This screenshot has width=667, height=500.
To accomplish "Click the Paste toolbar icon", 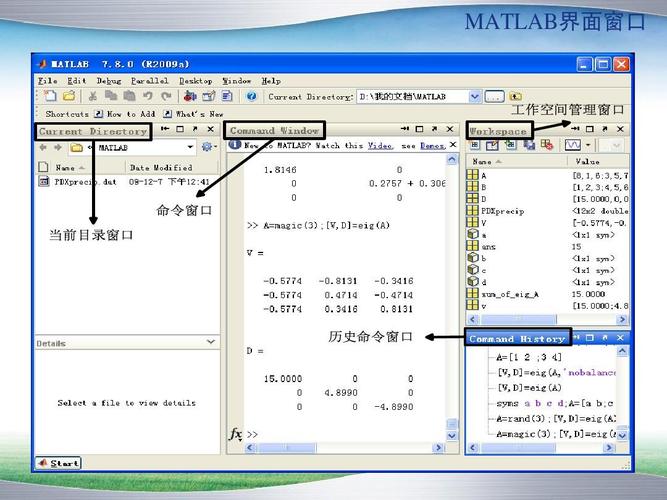I will click(129, 97).
